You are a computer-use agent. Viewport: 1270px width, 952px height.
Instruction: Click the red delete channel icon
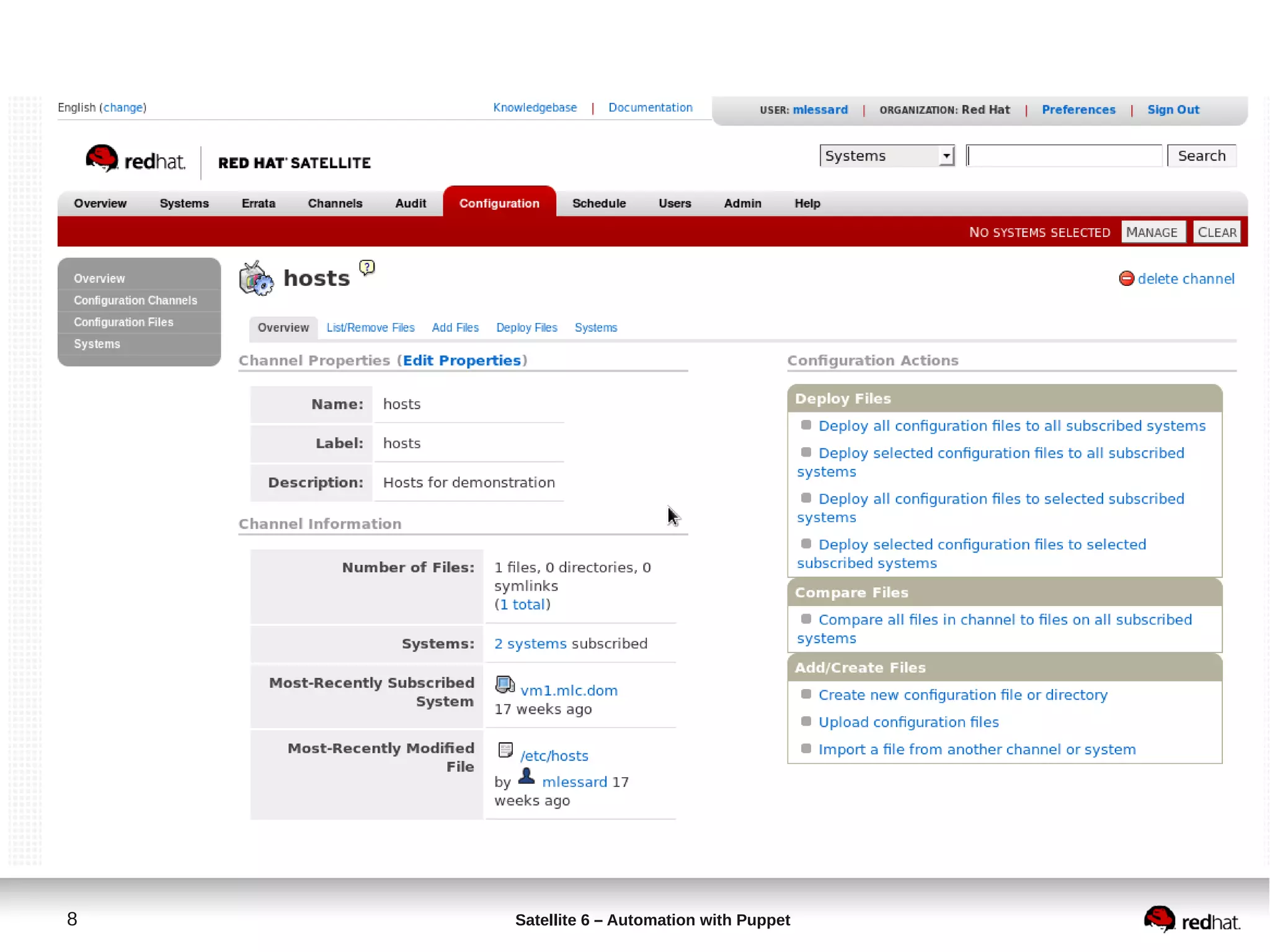click(x=1126, y=278)
